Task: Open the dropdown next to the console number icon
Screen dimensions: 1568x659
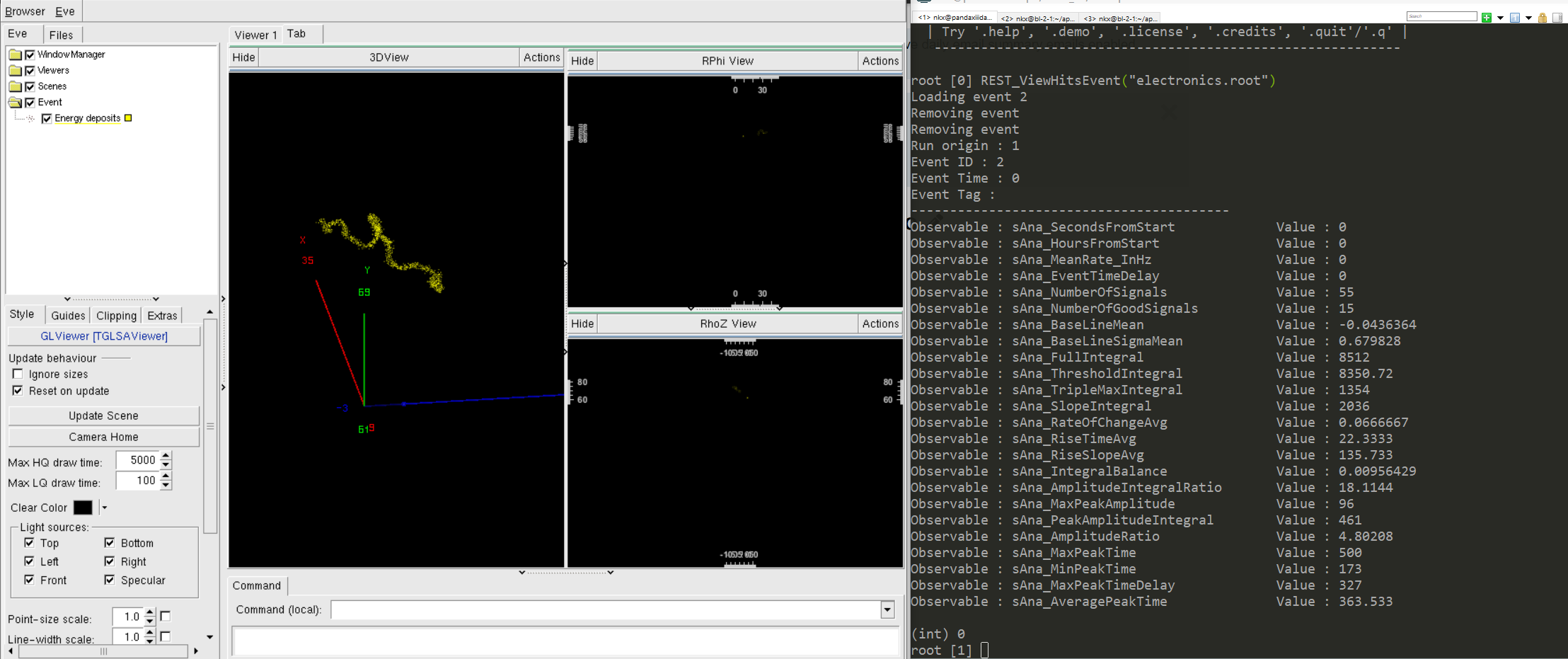Action: (x=1528, y=18)
